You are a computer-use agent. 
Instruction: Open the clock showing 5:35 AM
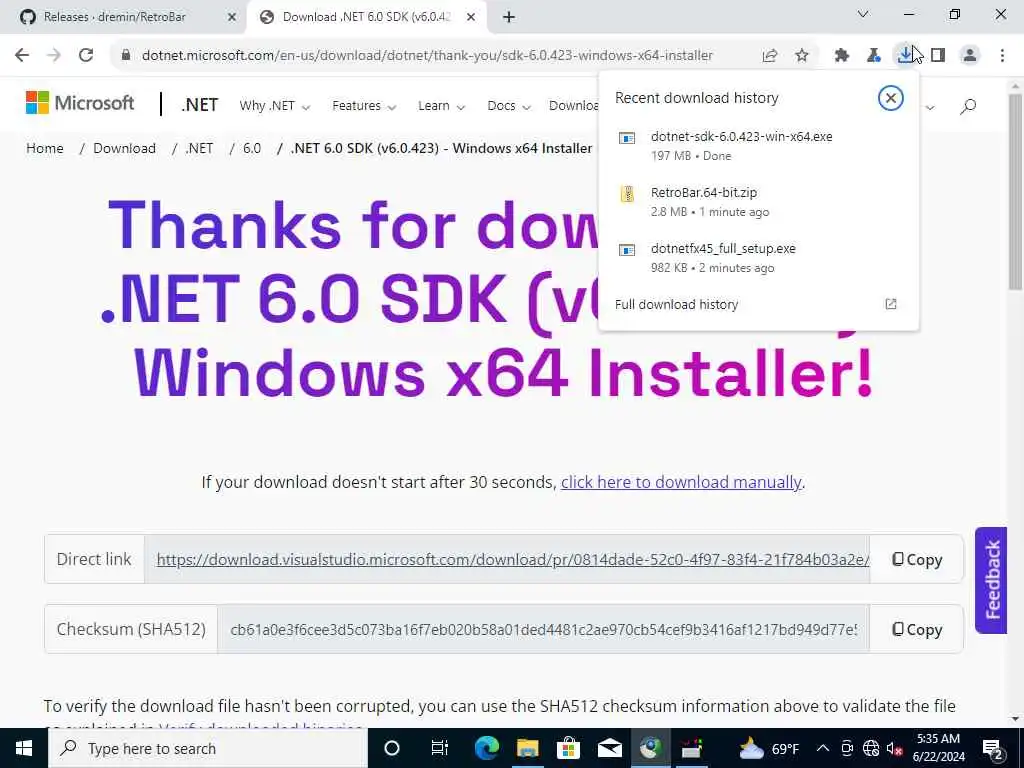coord(939,748)
